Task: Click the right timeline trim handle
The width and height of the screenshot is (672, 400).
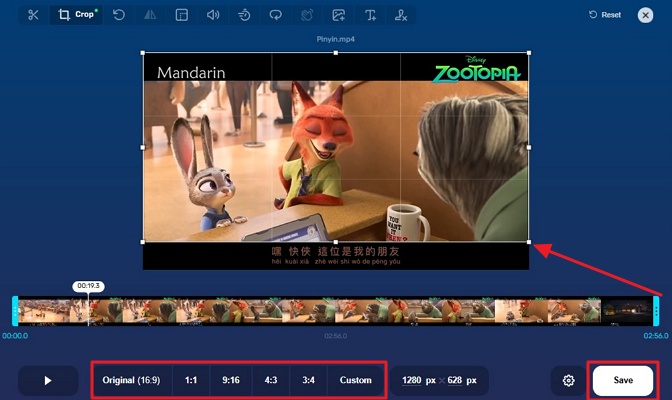Action: 656,311
